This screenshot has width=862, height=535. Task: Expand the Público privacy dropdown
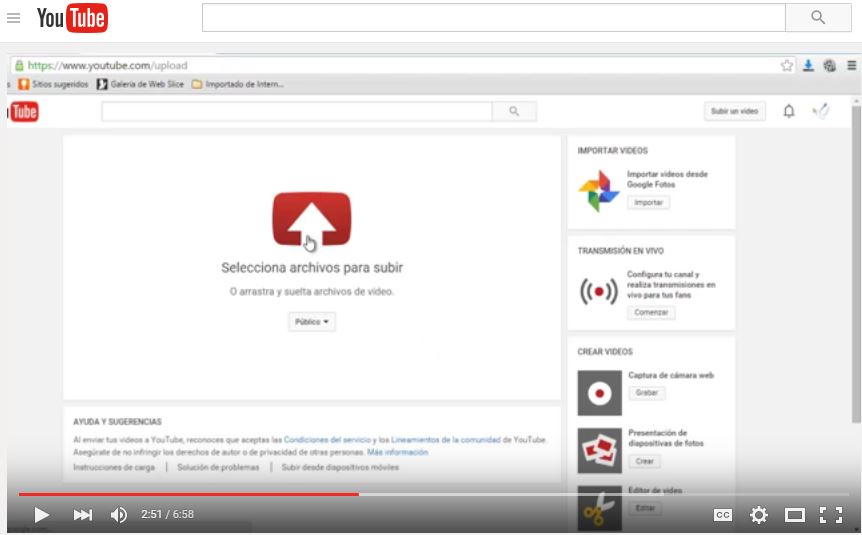(x=312, y=322)
